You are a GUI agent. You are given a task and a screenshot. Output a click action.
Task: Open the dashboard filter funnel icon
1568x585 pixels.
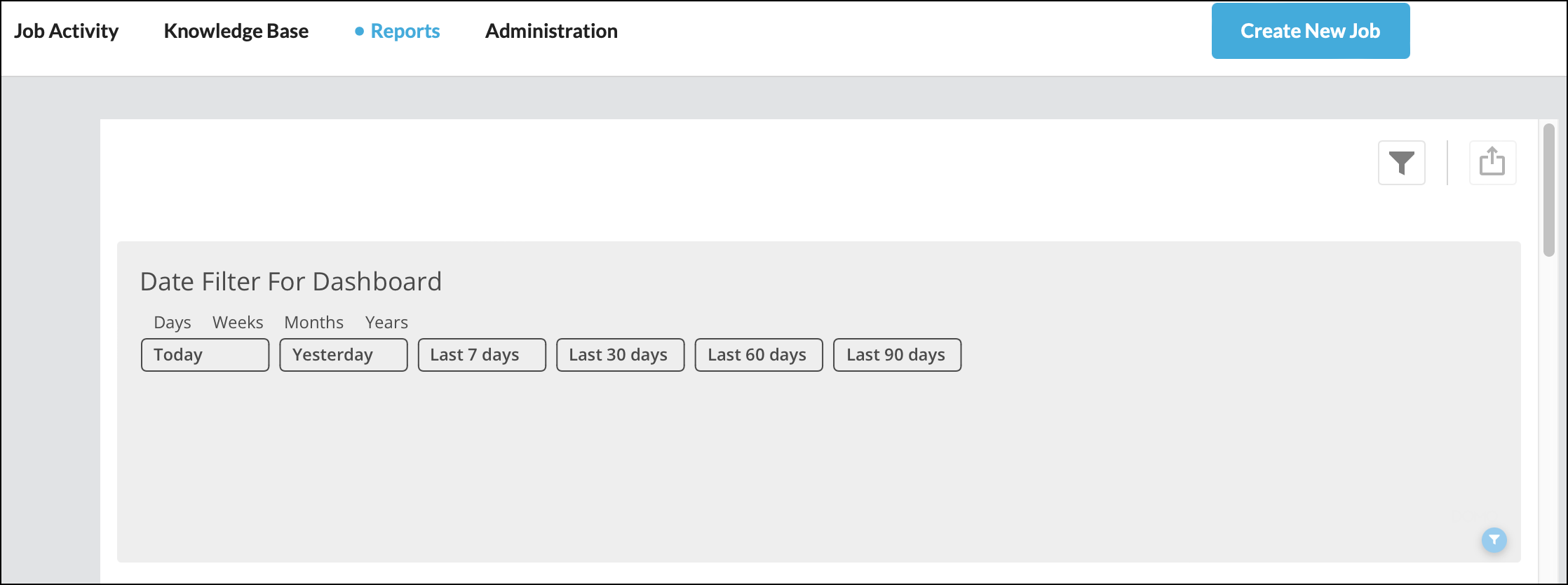[1401, 163]
